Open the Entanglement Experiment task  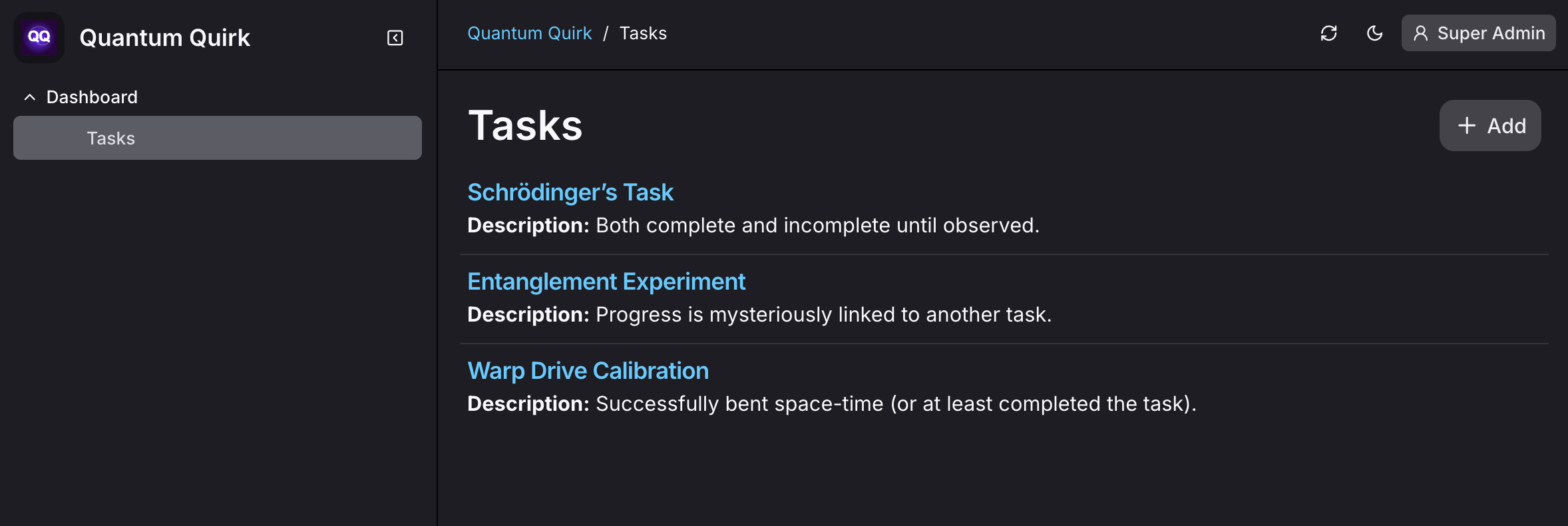606,282
